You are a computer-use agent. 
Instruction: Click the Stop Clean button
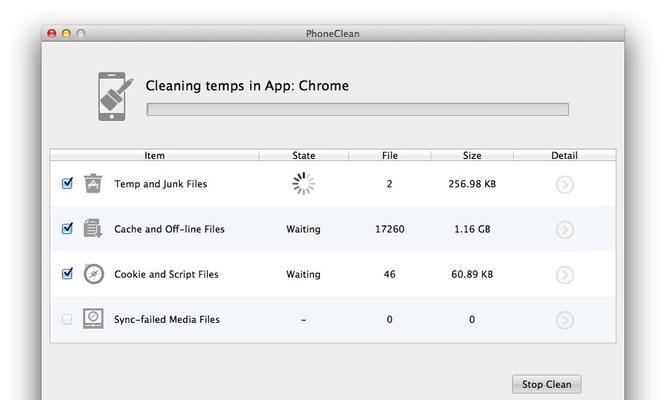546,384
